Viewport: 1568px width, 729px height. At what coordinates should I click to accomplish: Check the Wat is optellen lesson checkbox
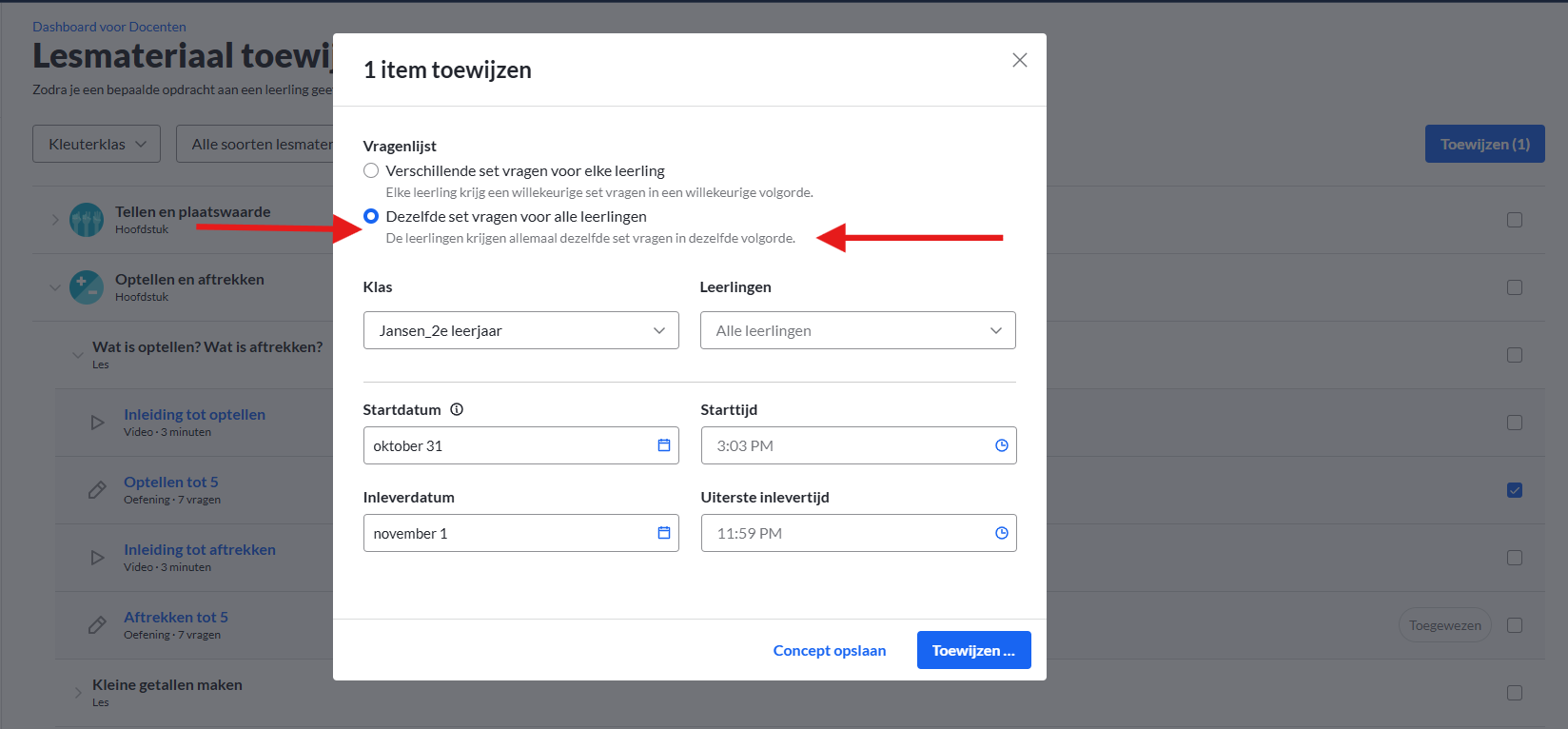click(1515, 355)
